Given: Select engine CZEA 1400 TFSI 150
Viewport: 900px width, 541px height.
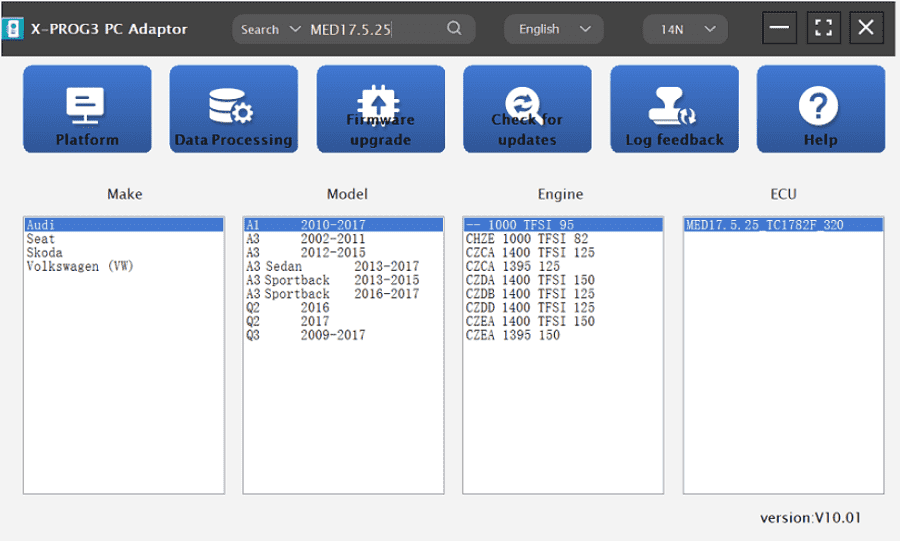Looking at the screenshot, I should [563, 321].
